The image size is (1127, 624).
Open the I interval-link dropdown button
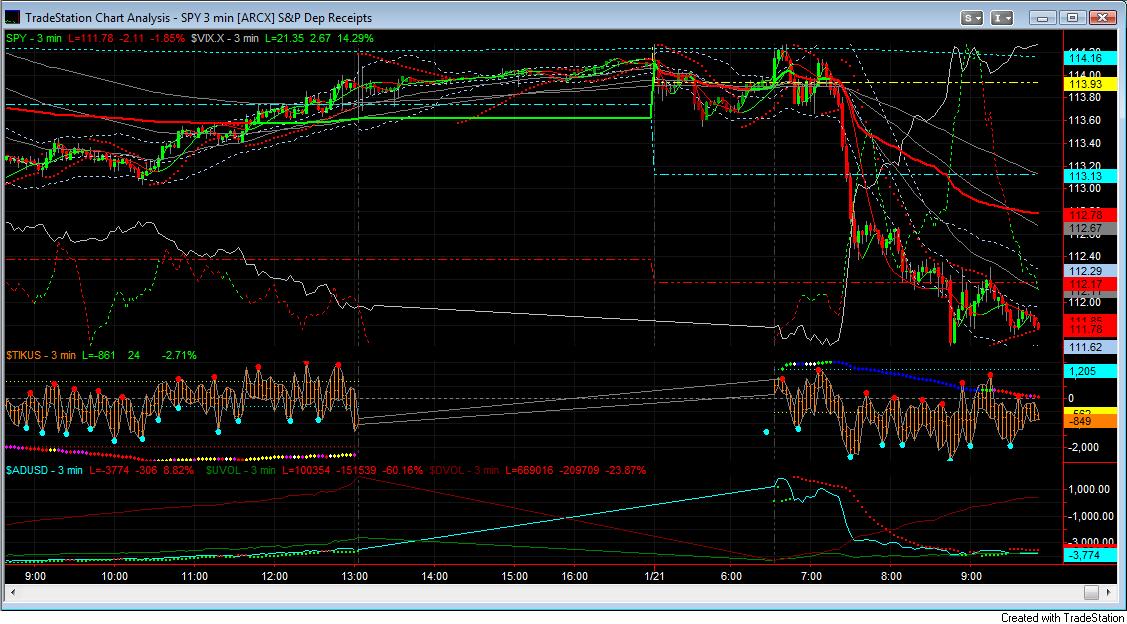coord(1003,17)
